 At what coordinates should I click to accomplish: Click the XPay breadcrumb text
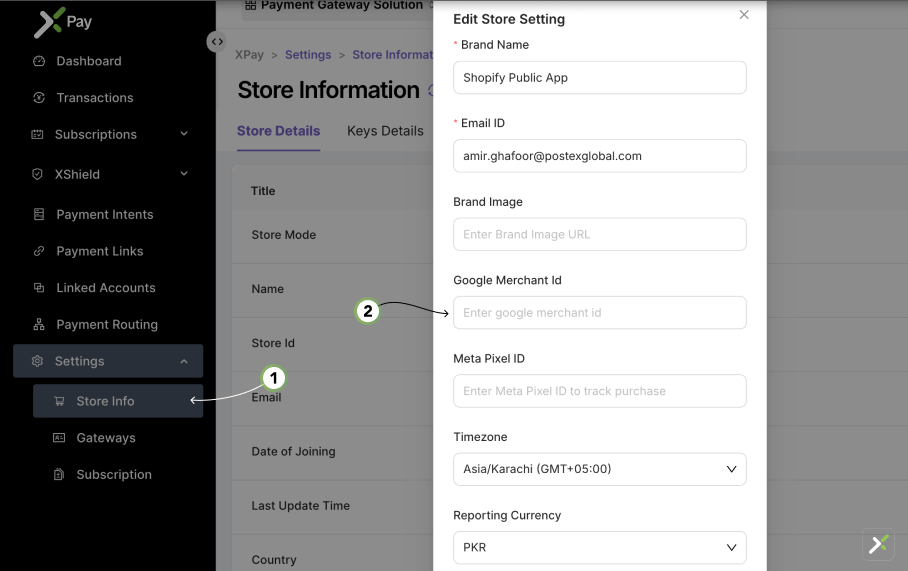tap(249, 55)
